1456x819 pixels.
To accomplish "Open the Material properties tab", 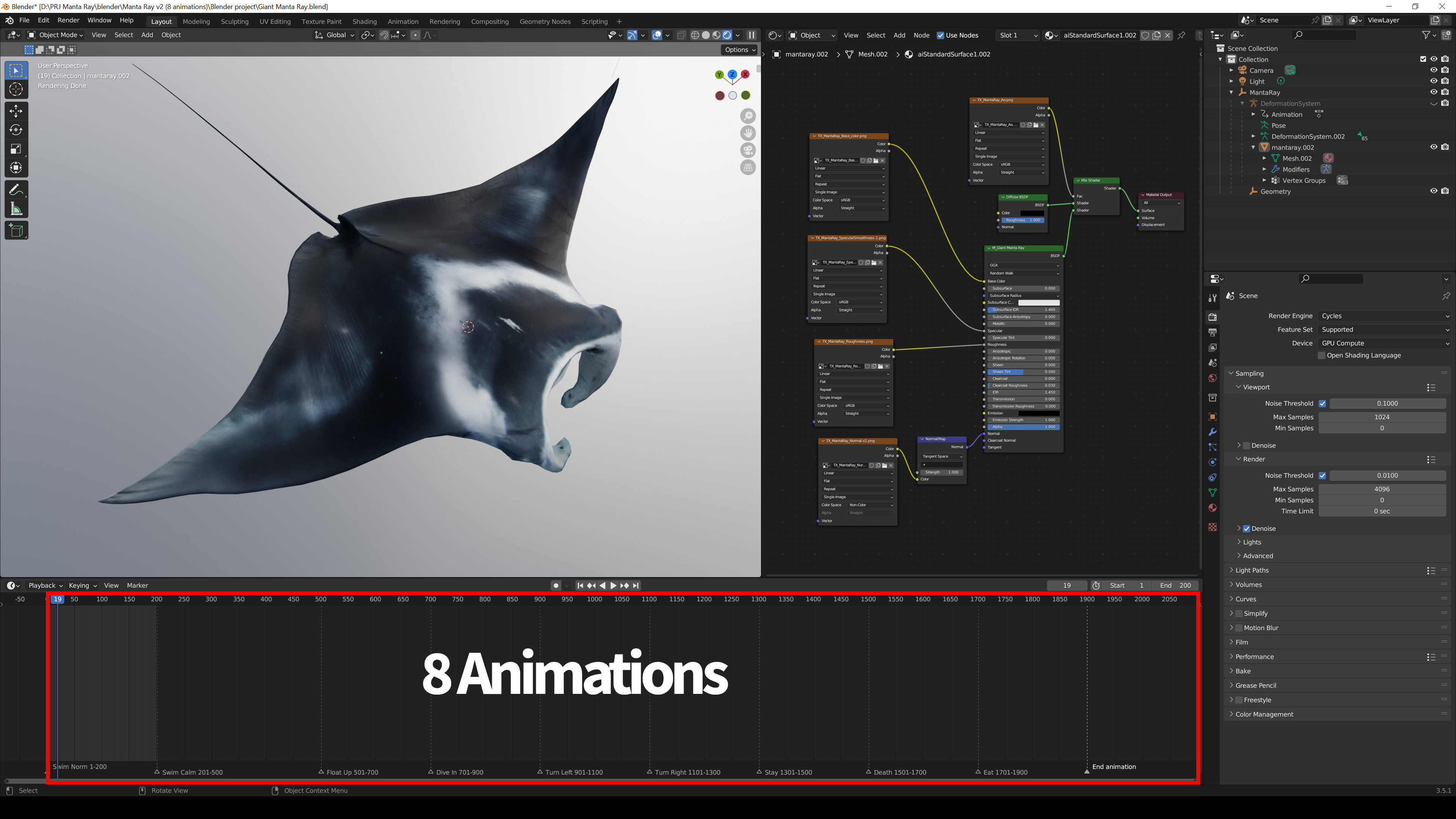I will point(1213,508).
